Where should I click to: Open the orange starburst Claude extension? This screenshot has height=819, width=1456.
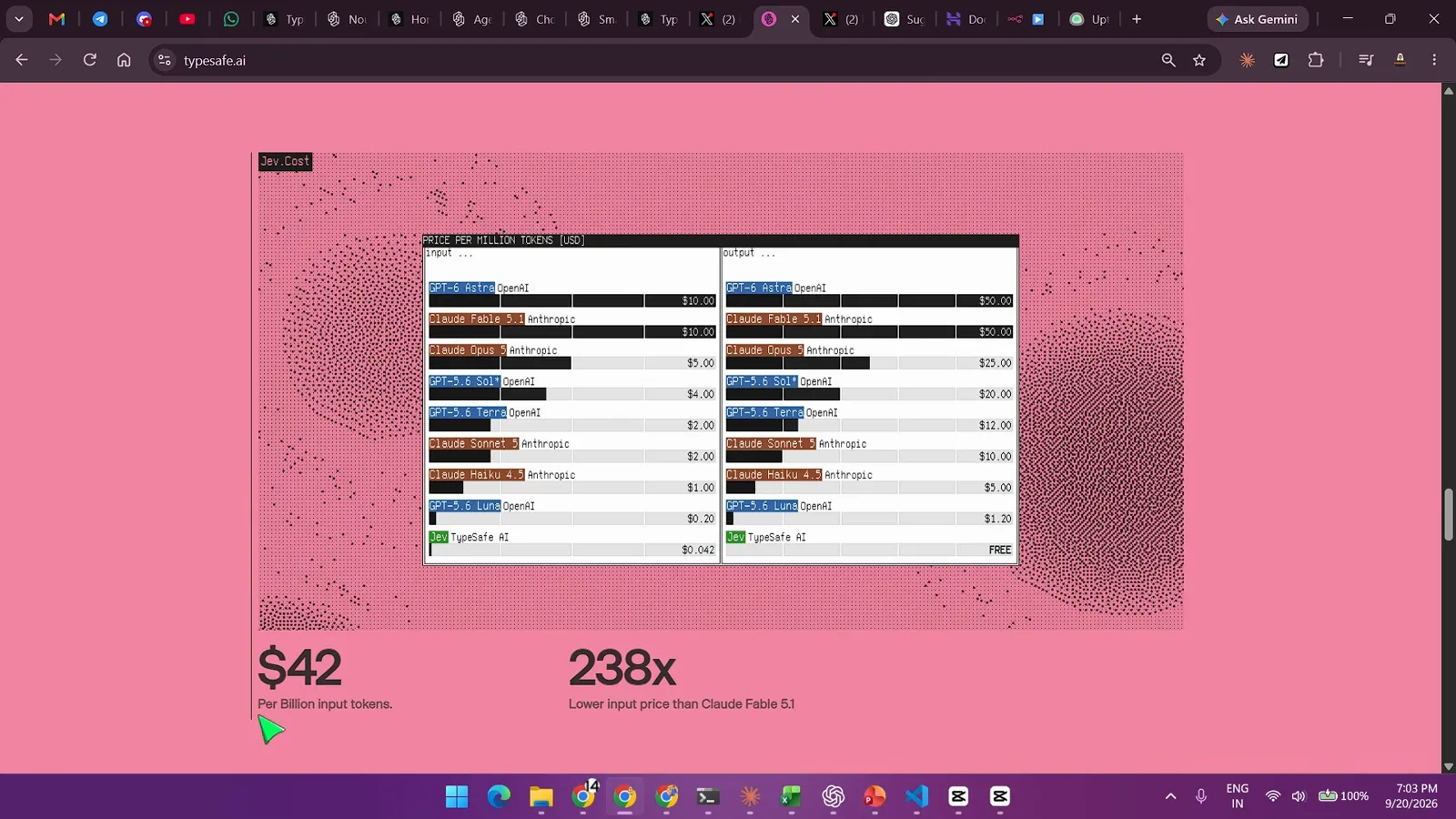point(1247,60)
